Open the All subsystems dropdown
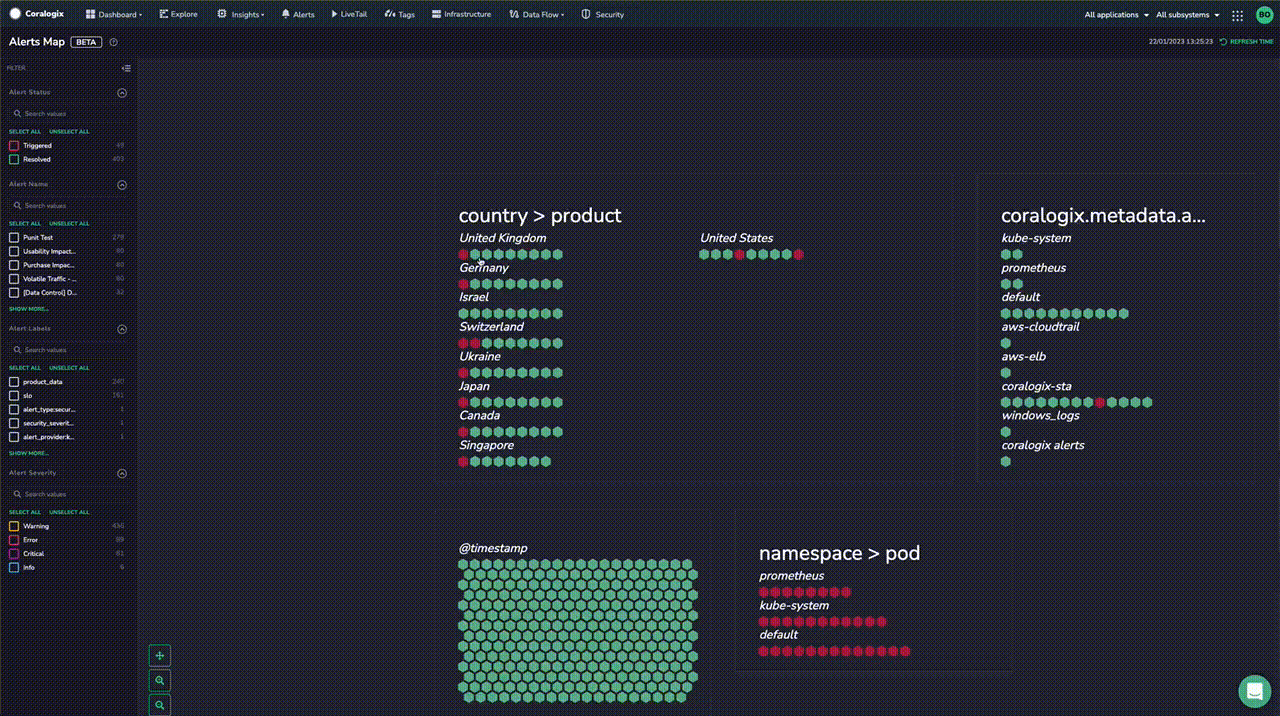1280x716 pixels. click(x=1188, y=15)
